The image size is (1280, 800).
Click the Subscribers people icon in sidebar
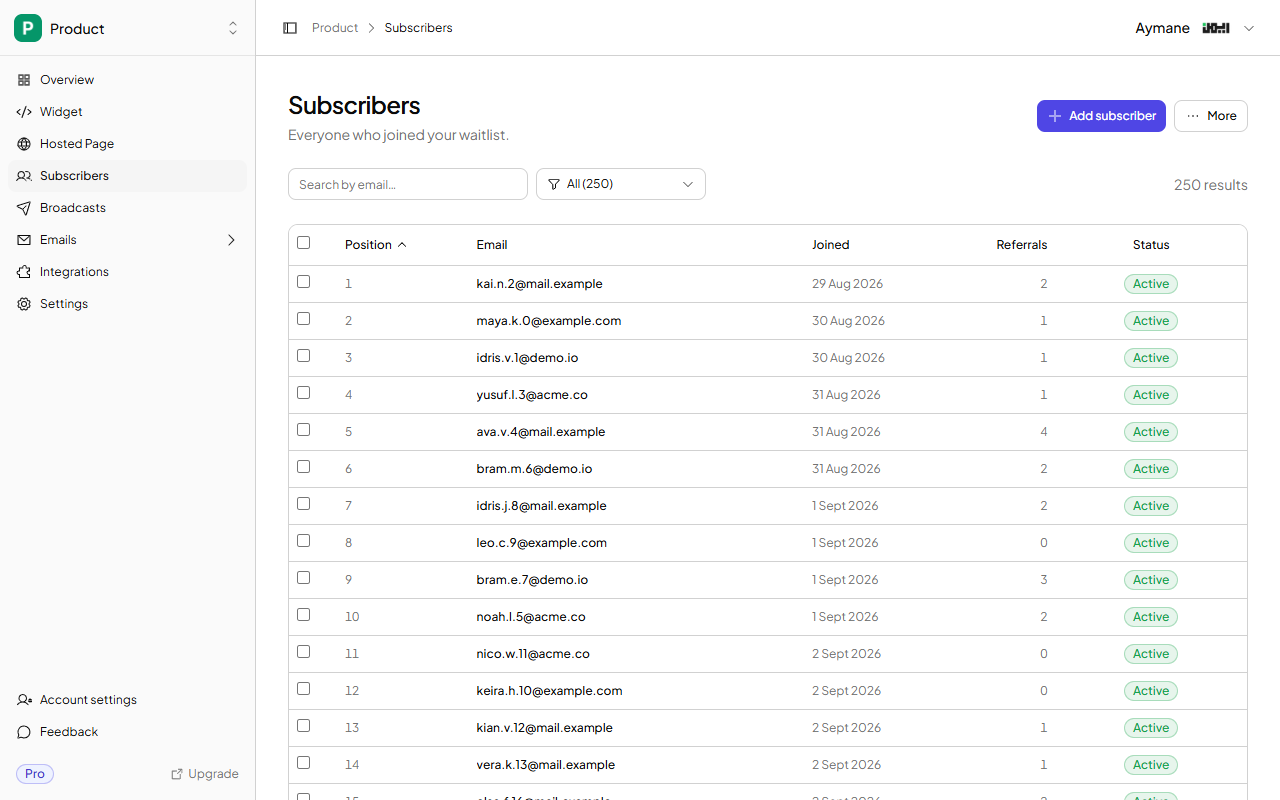pos(24,176)
